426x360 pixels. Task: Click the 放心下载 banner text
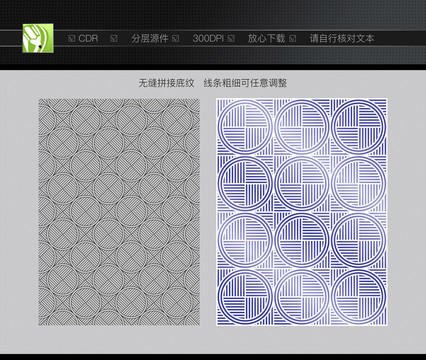pos(266,38)
